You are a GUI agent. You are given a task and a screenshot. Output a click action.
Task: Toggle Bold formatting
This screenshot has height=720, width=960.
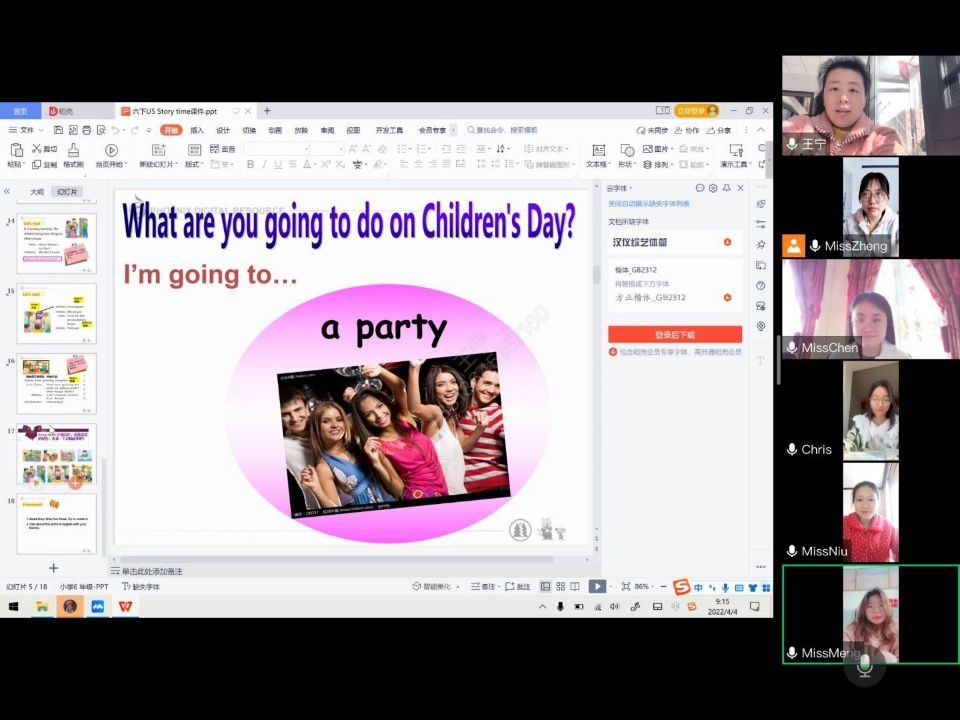click(x=250, y=164)
